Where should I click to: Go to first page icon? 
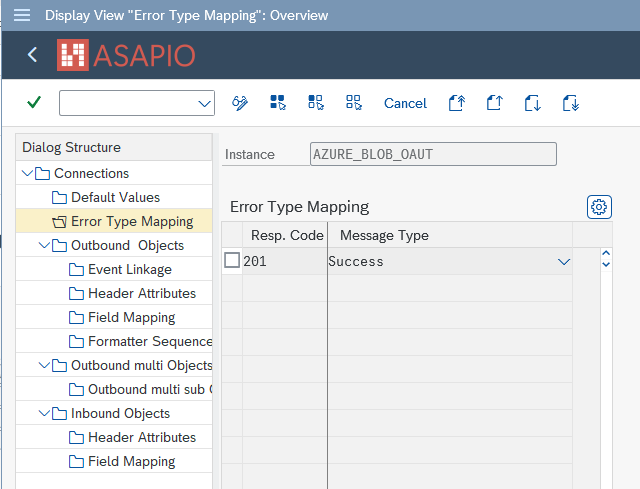coord(457,103)
